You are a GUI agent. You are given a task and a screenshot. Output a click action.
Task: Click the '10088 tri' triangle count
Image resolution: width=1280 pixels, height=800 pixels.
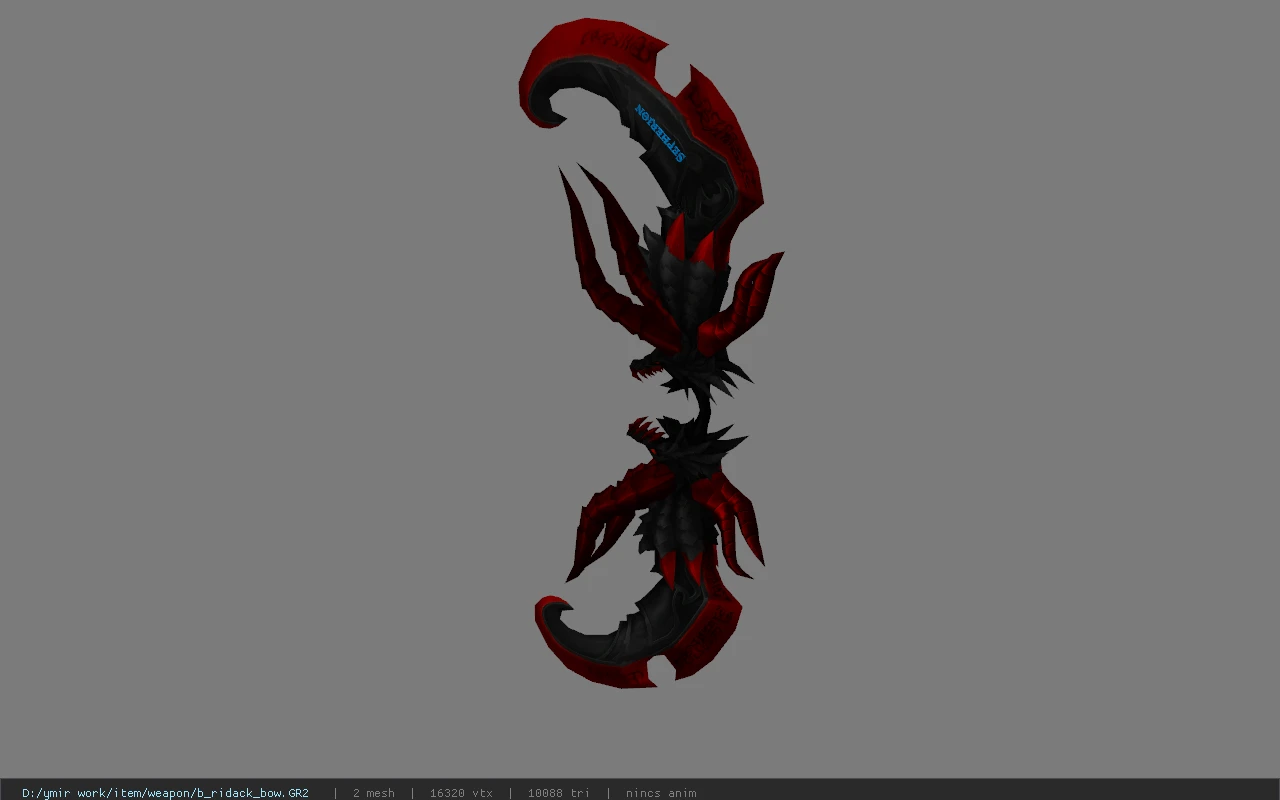pyautogui.click(x=558, y=793)
